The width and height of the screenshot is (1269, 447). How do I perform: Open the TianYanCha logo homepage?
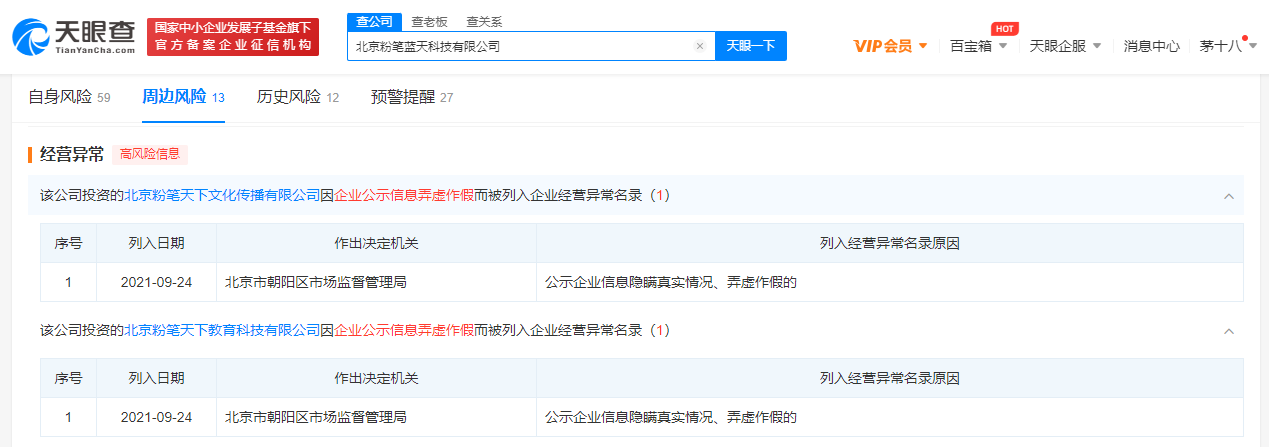coord(75,37)
